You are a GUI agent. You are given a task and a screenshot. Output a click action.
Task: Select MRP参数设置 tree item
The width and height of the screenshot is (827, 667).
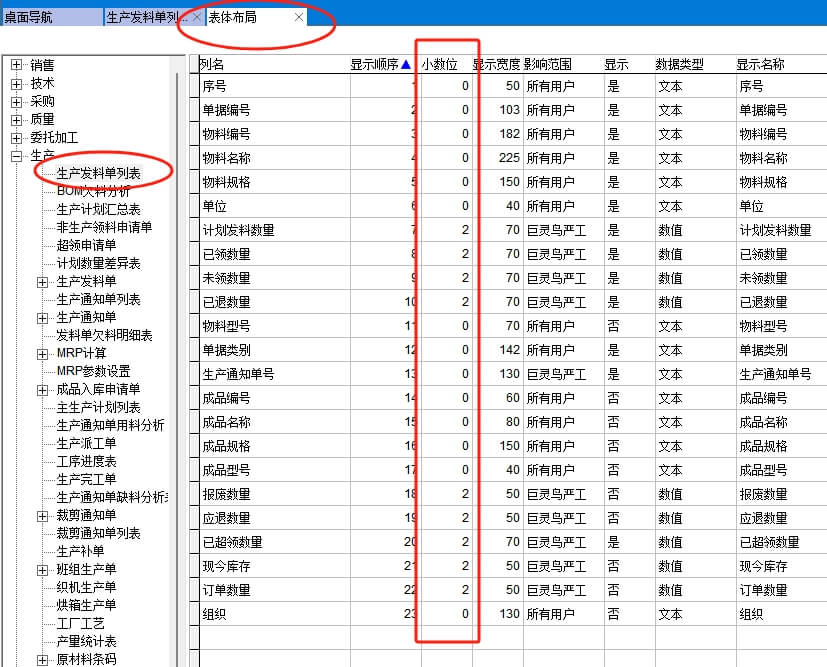pyautogui.click(x=93, y=372)
